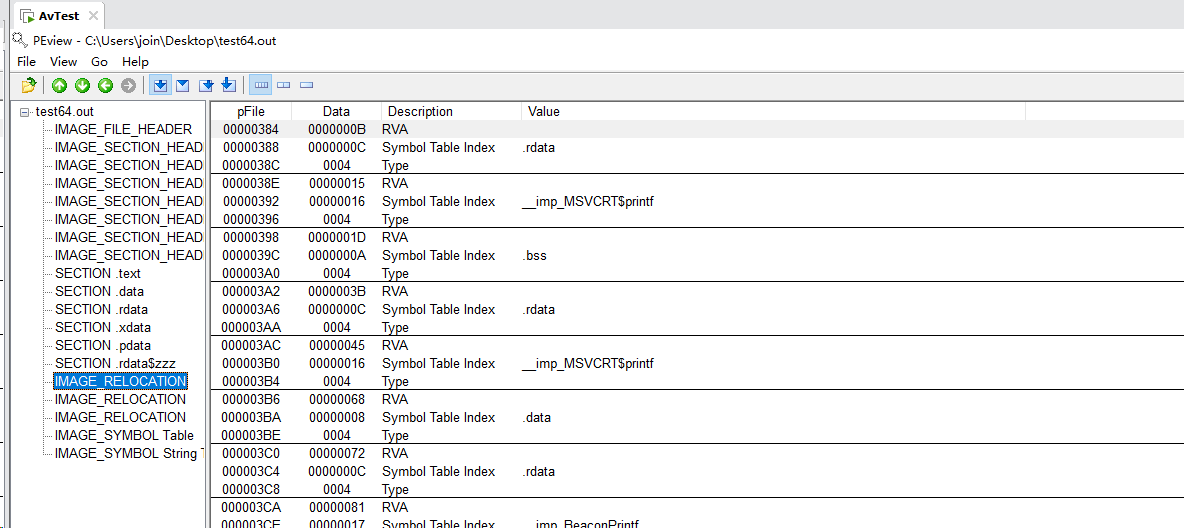Click the Type row at 0000038C
This screenshot has width=1184, height=528.
696,165
